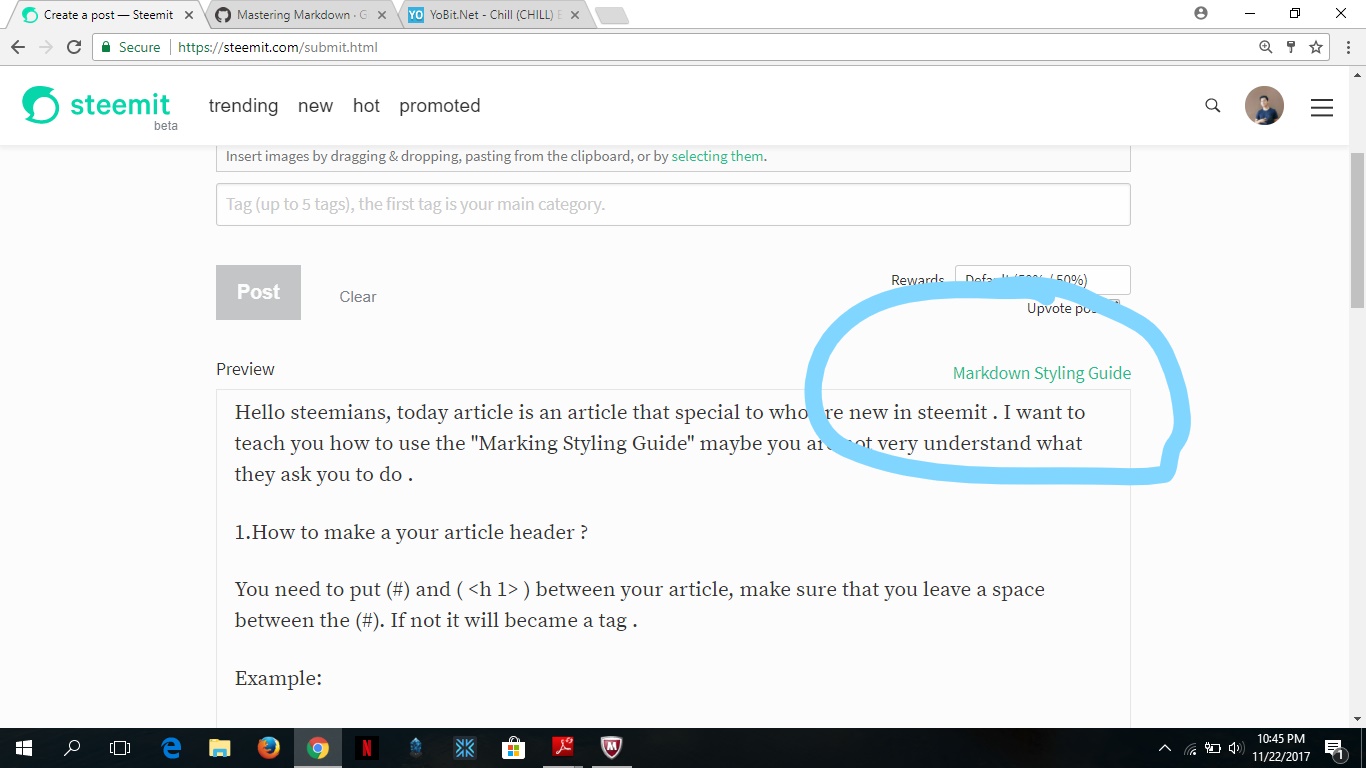The height and width of the screenshot is (768, 1366).
Task: Click '1.How to make a your article header ?'
Action: [x=411, y=532]
